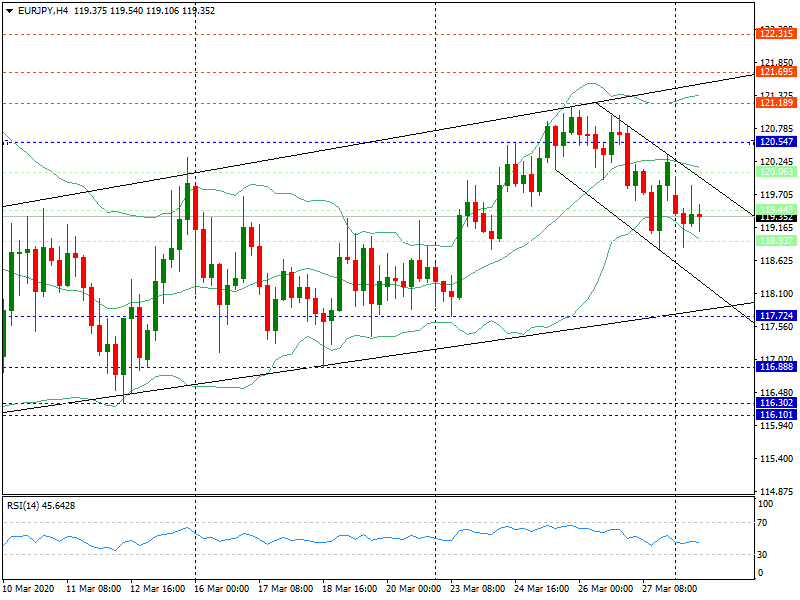
Task: Click the 121.189 orange level tag
Action: (776, 103)
